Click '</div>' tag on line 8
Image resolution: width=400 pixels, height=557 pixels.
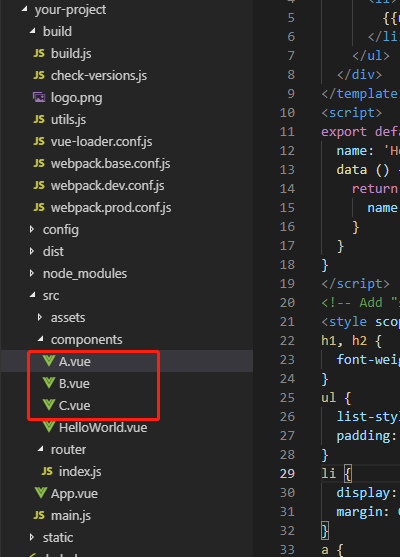point(360,75)
